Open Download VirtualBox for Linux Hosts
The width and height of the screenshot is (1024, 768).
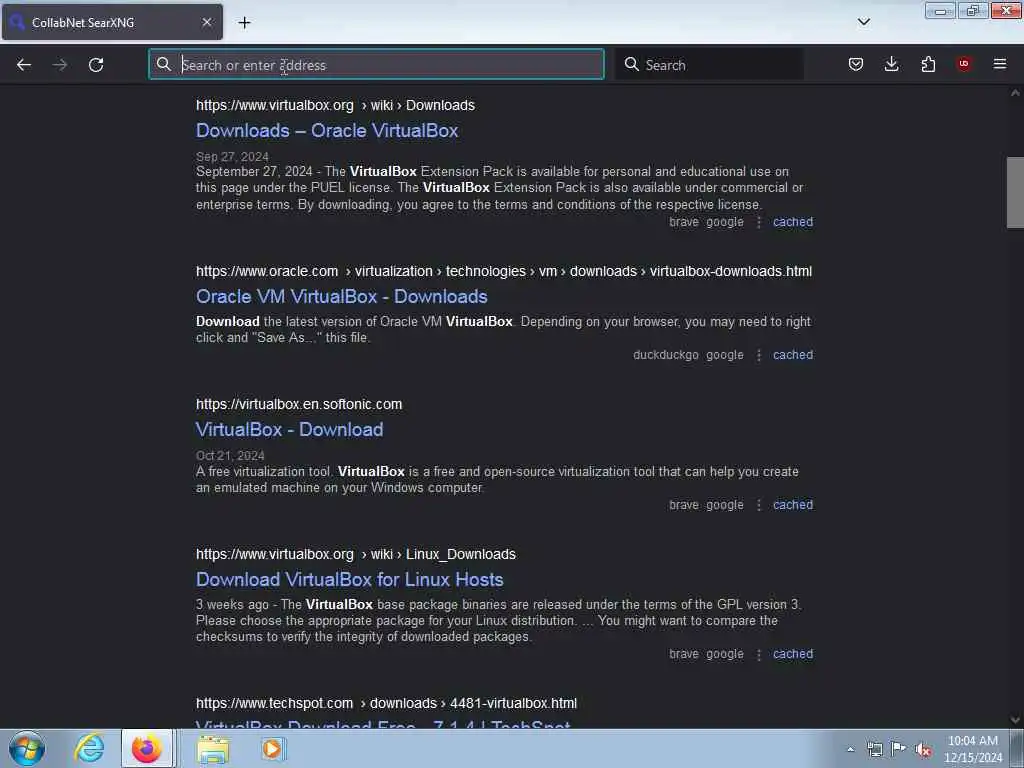(x=349, y=579)
